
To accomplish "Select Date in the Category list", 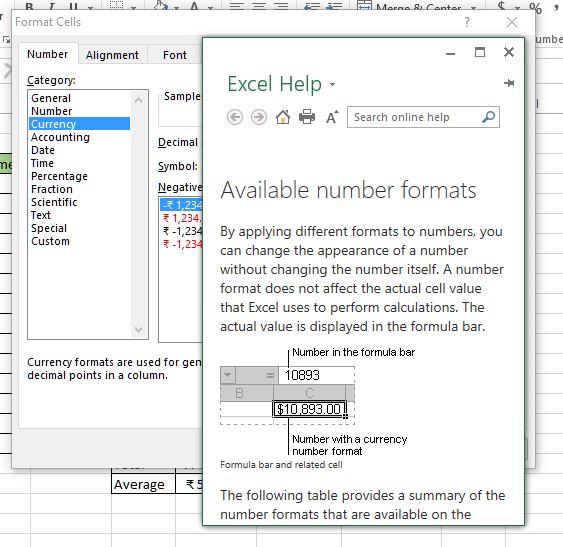I will click(79, 150).
